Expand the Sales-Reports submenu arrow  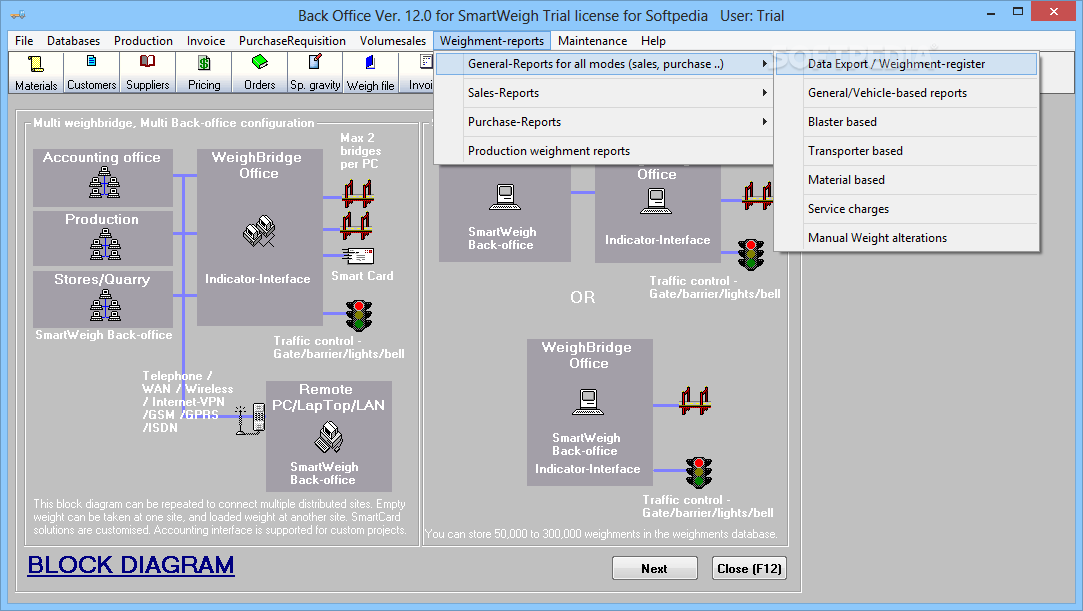click(x=765, y=93)
